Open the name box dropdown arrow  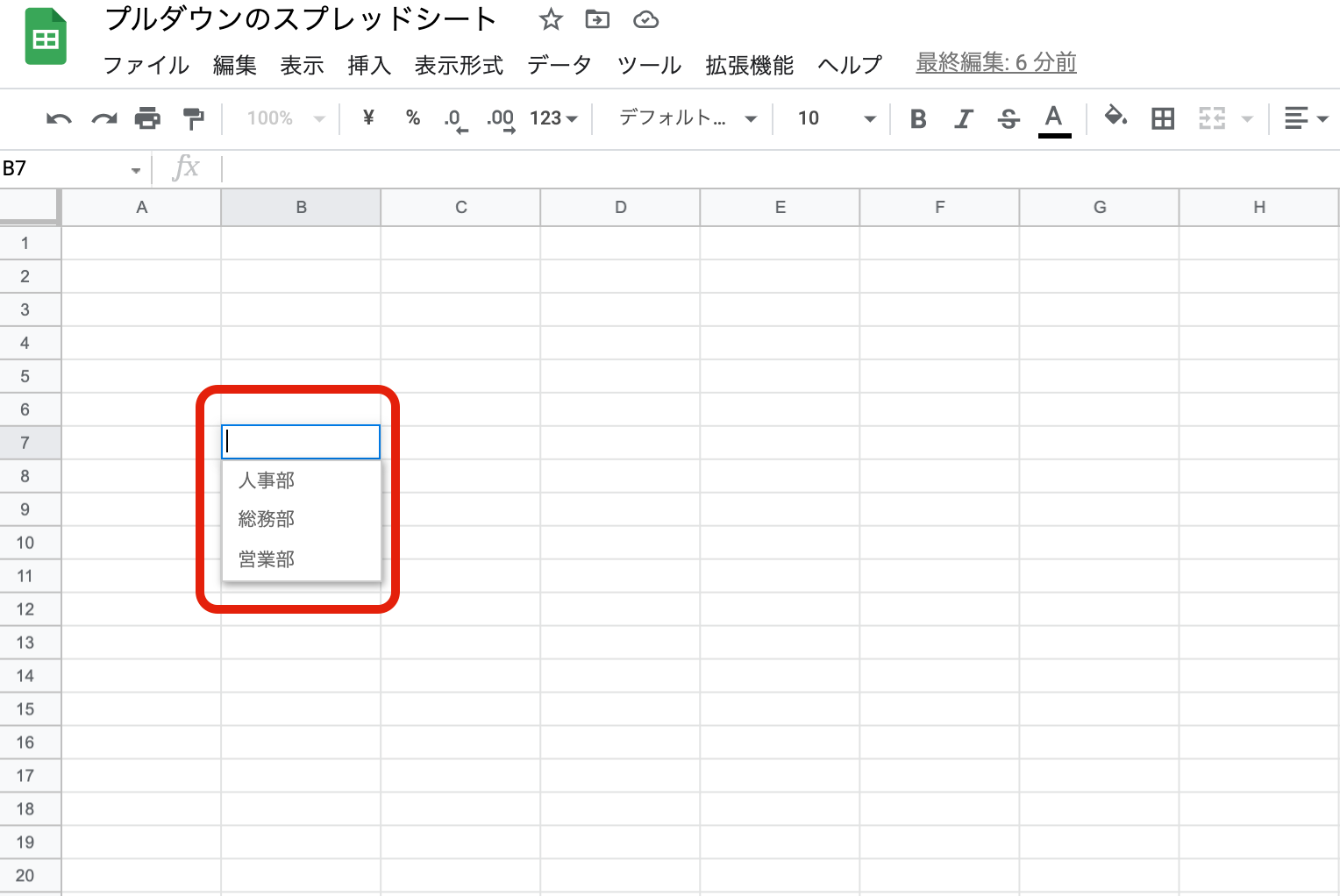tap(136, 170)
